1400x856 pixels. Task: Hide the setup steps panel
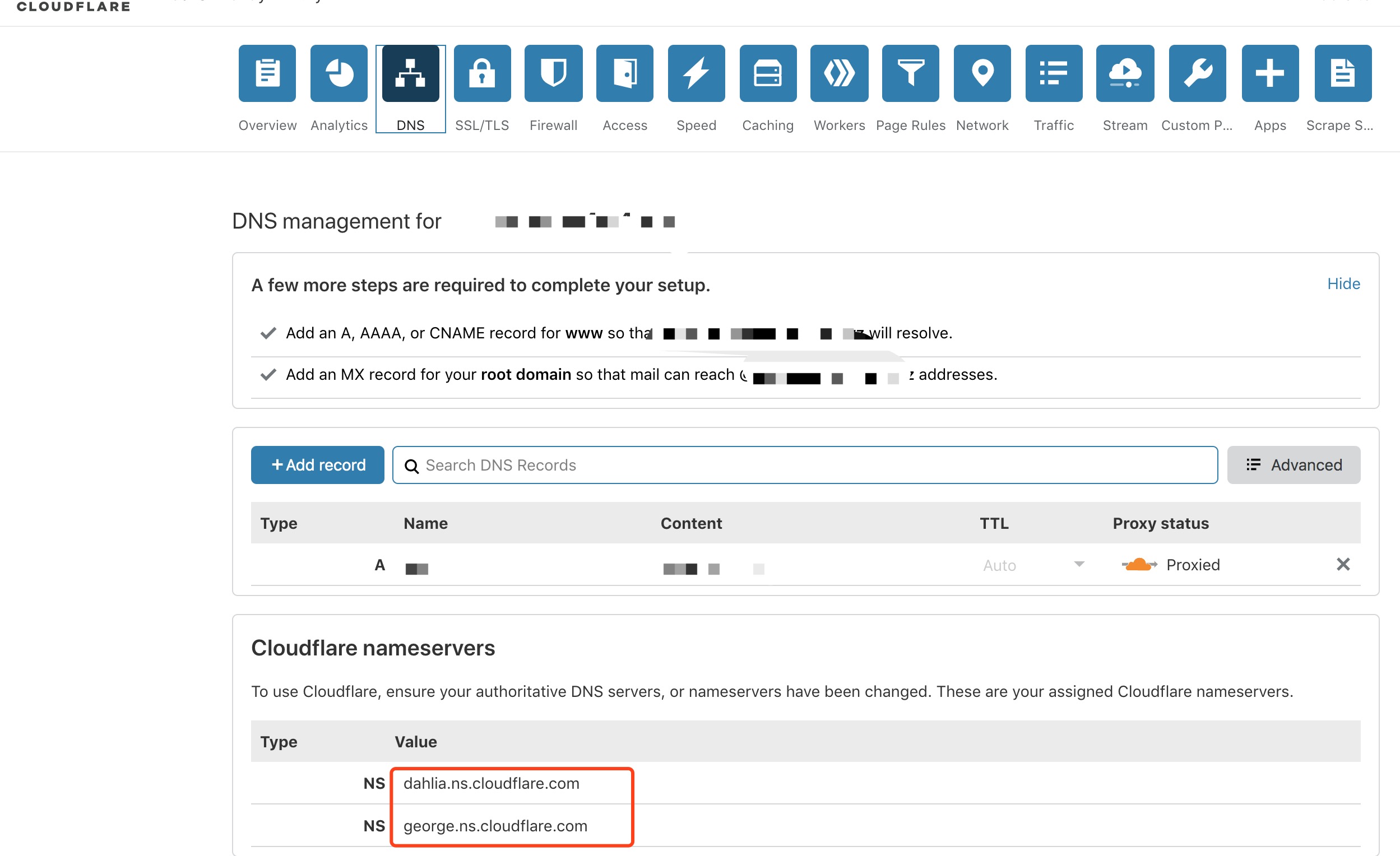click(1343, 283)
